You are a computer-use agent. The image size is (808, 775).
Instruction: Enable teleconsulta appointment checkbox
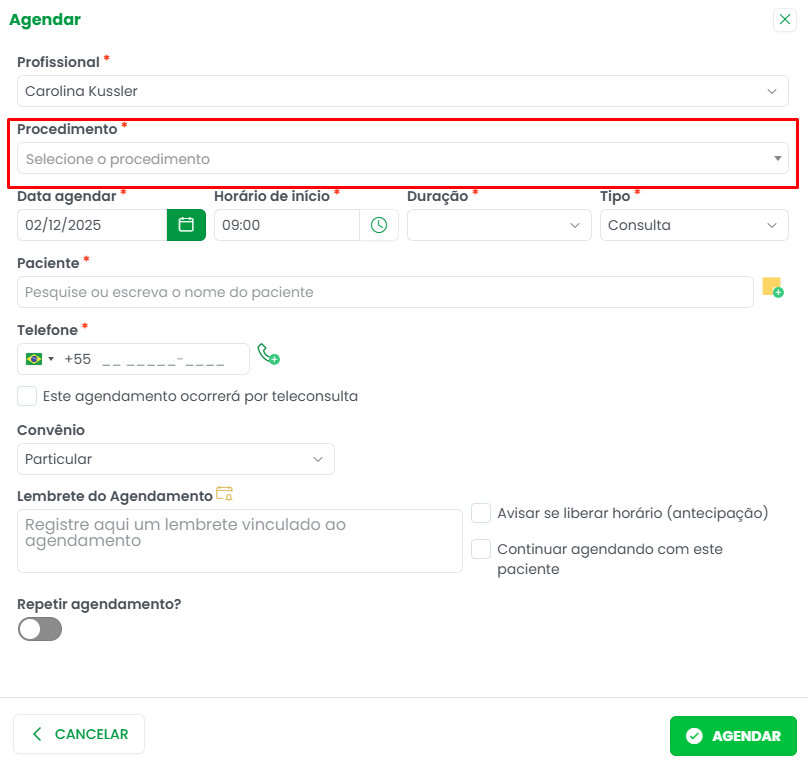point(27,396)
